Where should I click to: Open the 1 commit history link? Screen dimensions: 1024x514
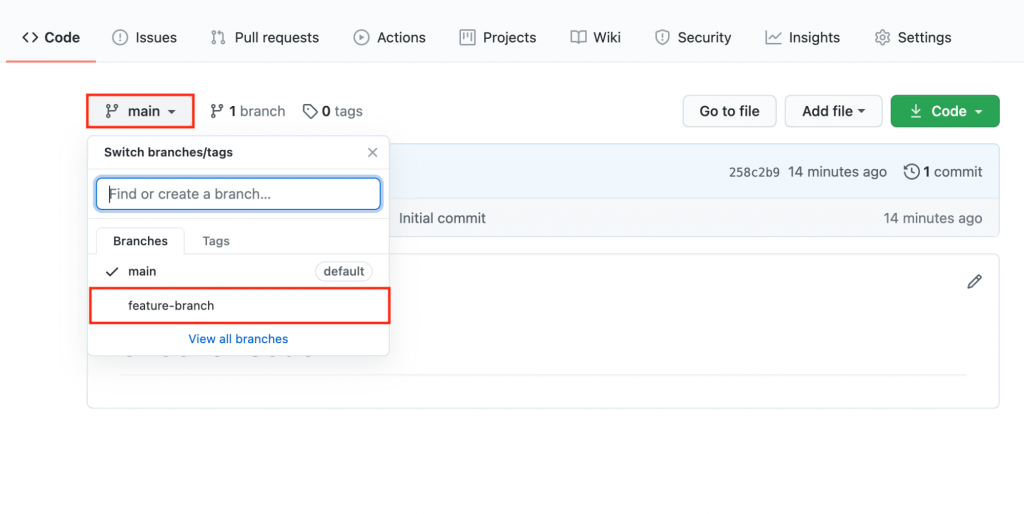click(x=943, y=172)
